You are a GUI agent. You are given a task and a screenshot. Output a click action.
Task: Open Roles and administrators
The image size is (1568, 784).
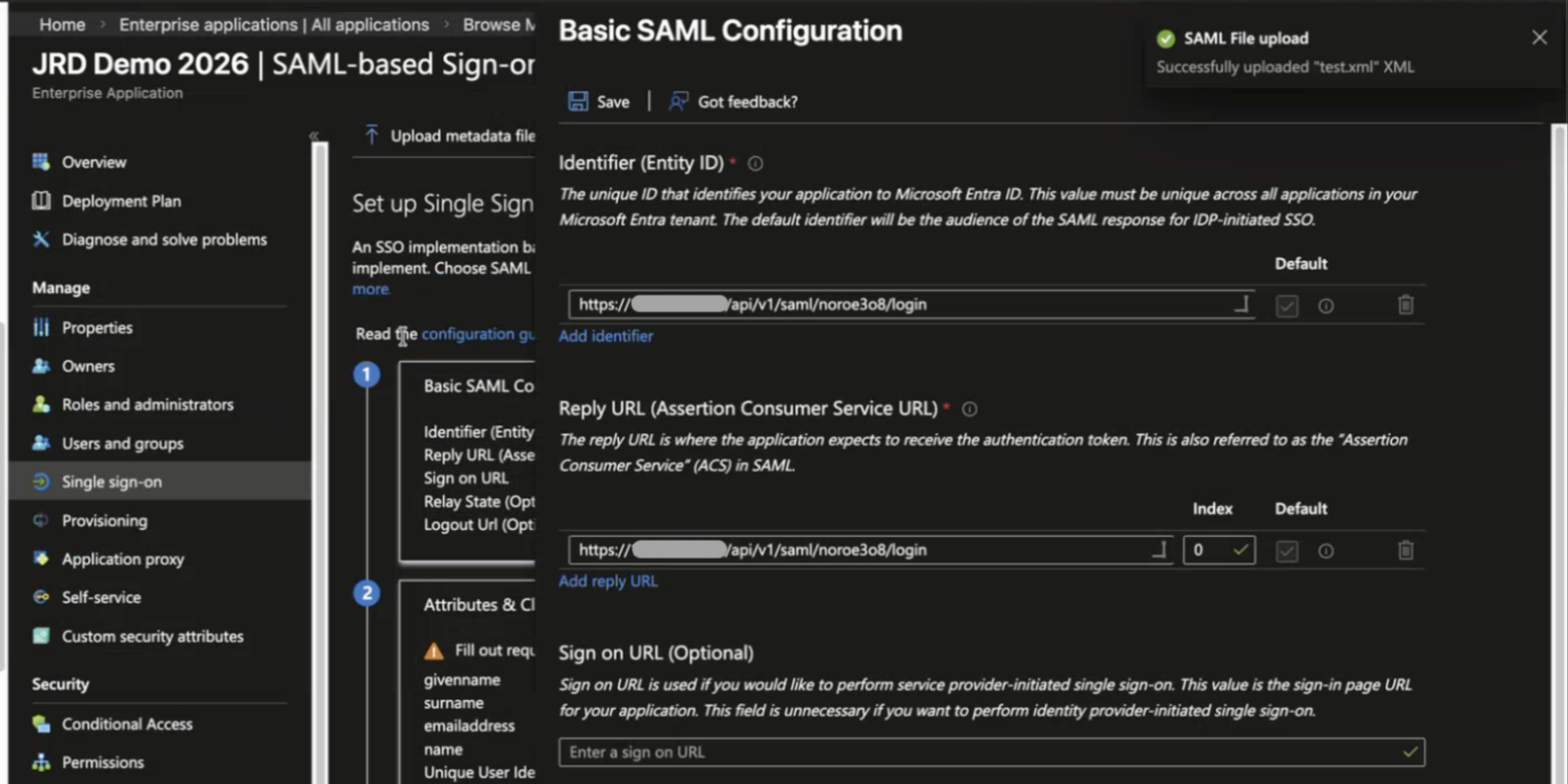coord(148,404)
